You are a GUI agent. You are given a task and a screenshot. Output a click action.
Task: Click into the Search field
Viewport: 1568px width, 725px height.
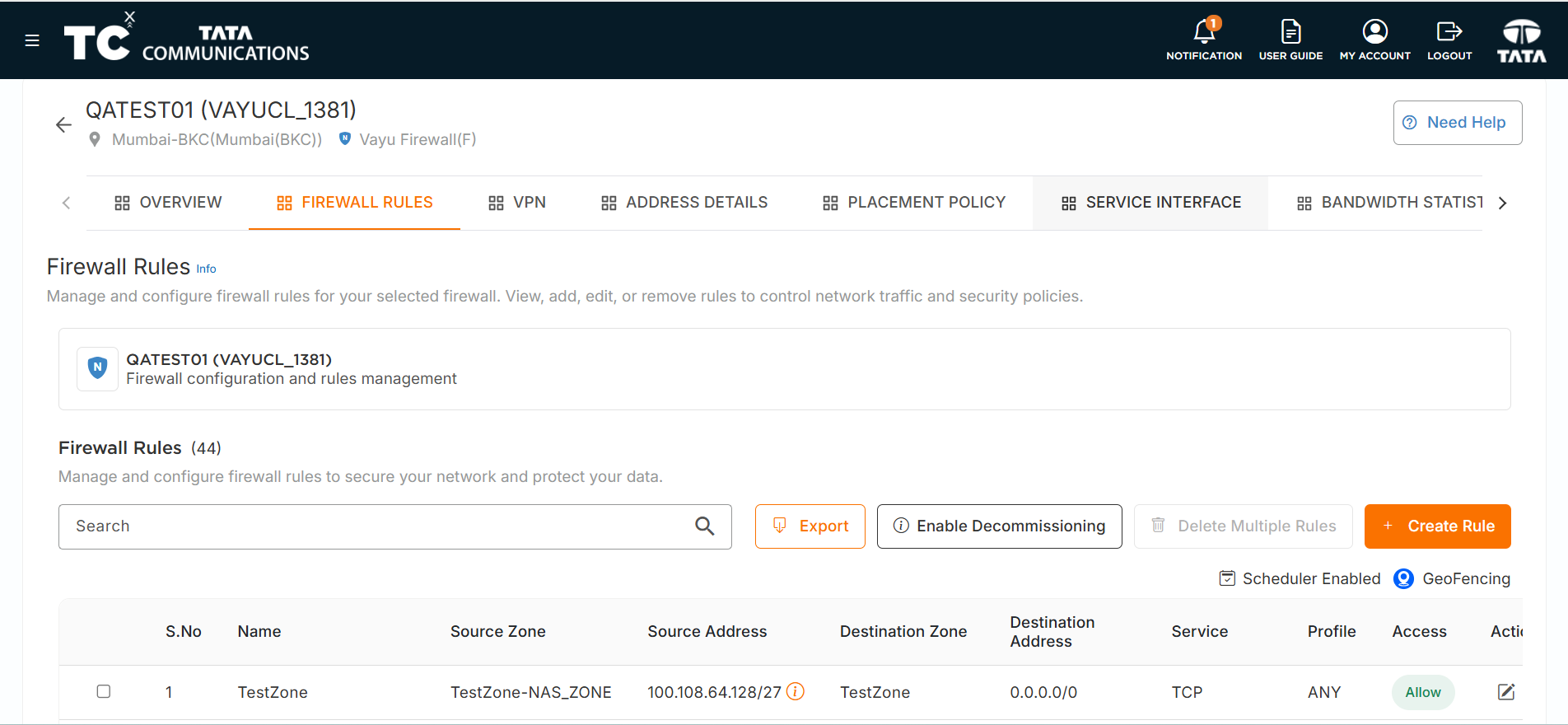[394, 526]
